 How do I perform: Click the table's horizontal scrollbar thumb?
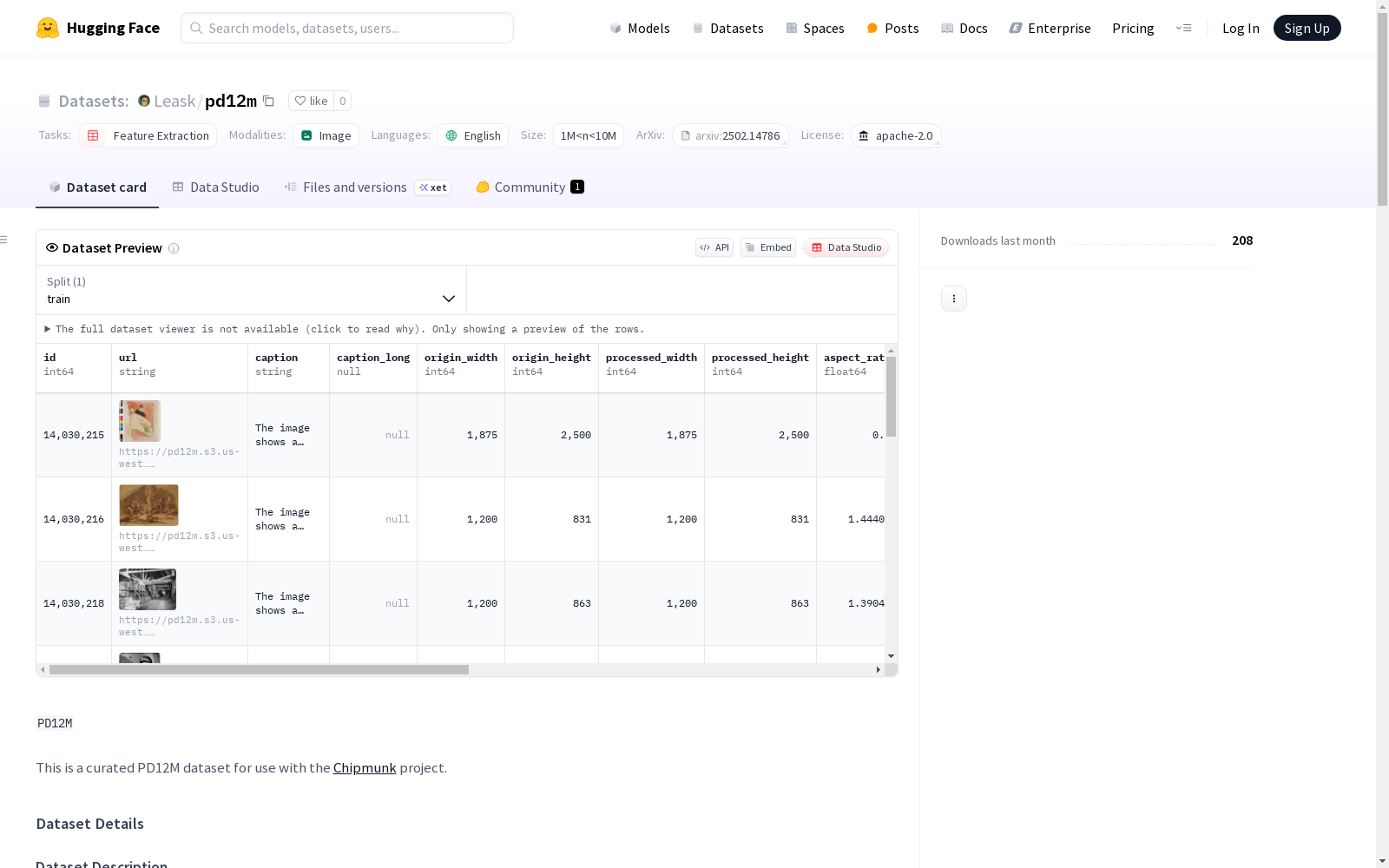pos(259,670)
